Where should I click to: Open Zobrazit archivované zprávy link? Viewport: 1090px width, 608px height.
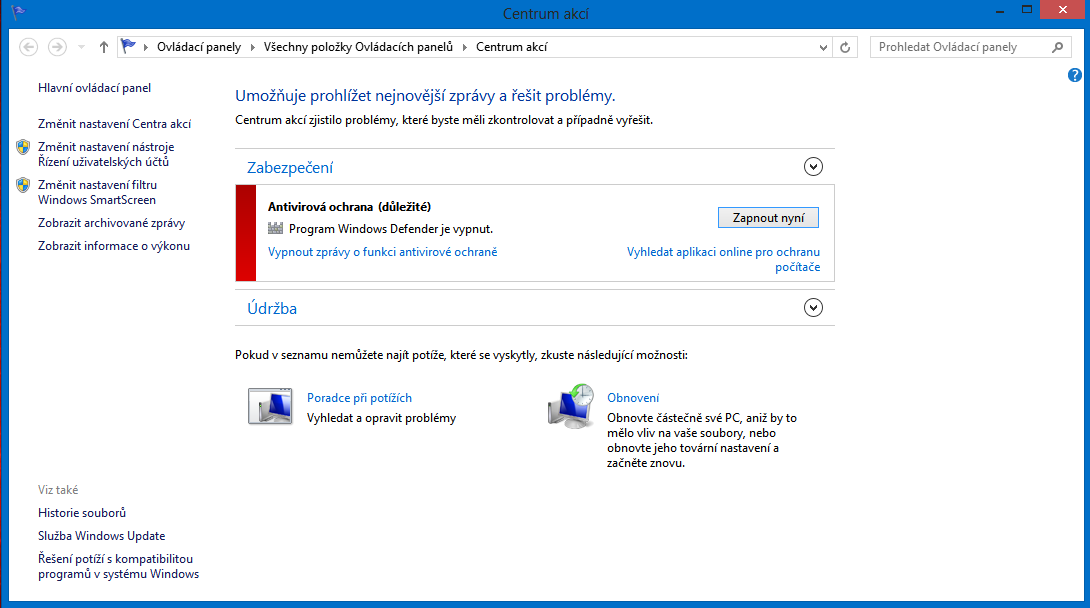(111, 223)
